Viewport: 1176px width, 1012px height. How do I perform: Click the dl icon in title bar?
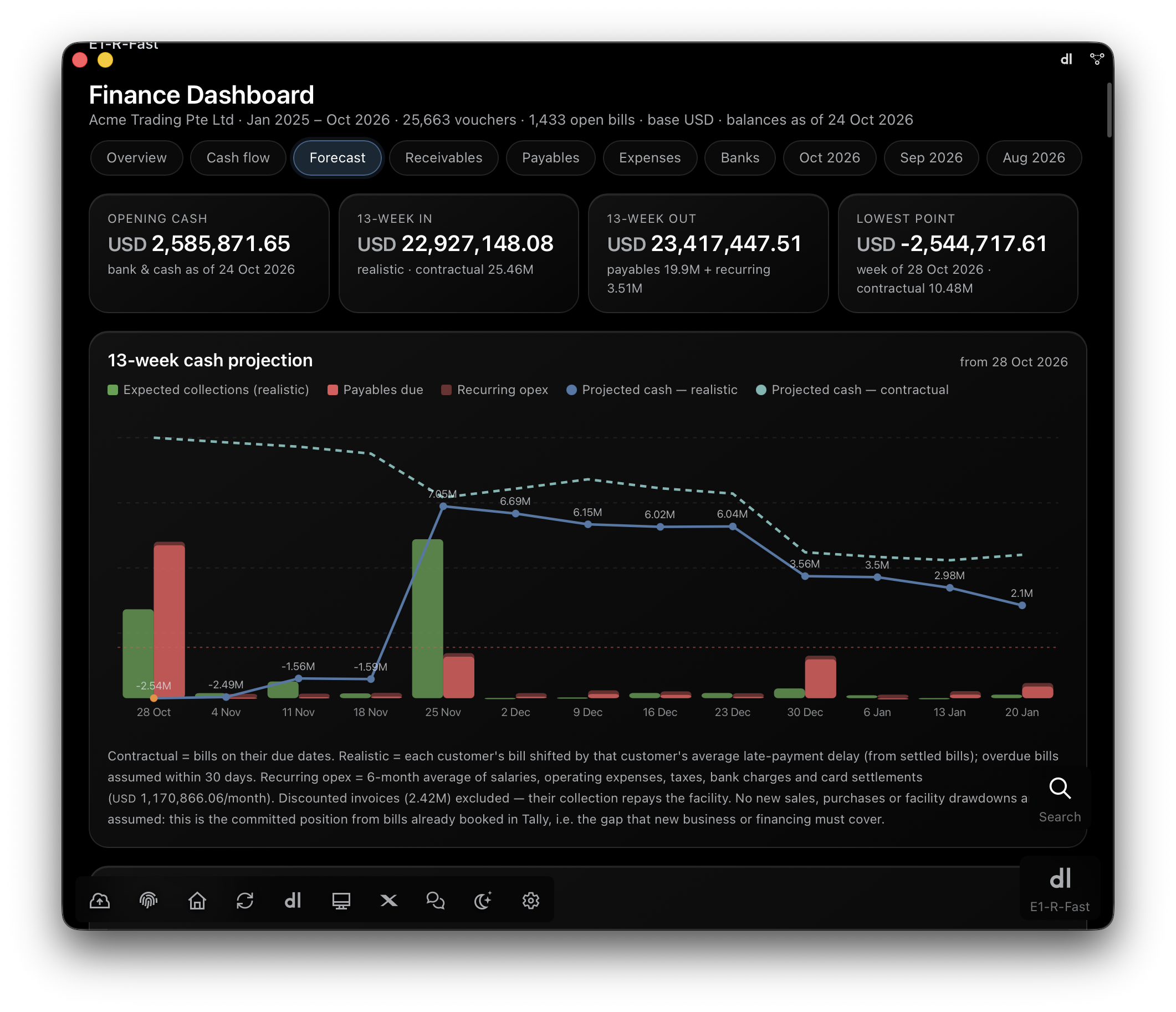click(x=1066, y=59)
